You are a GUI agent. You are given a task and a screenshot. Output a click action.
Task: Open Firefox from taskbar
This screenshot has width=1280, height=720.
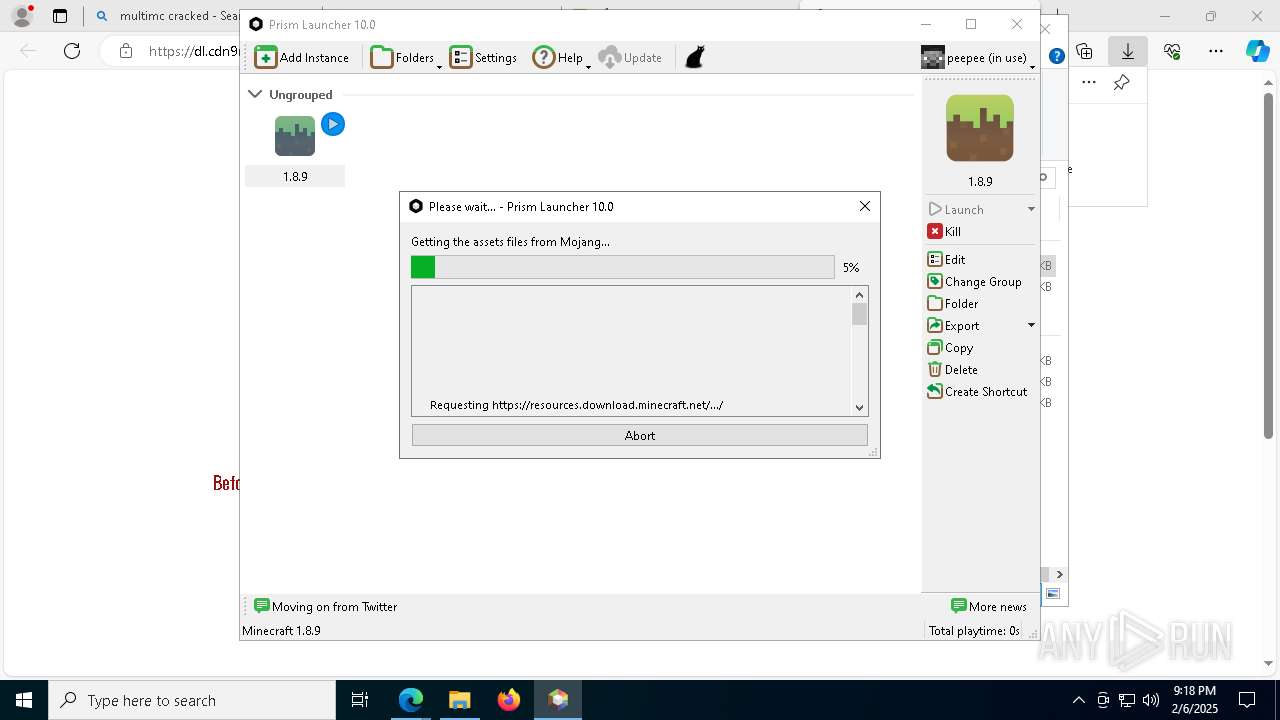pos(509,700)
